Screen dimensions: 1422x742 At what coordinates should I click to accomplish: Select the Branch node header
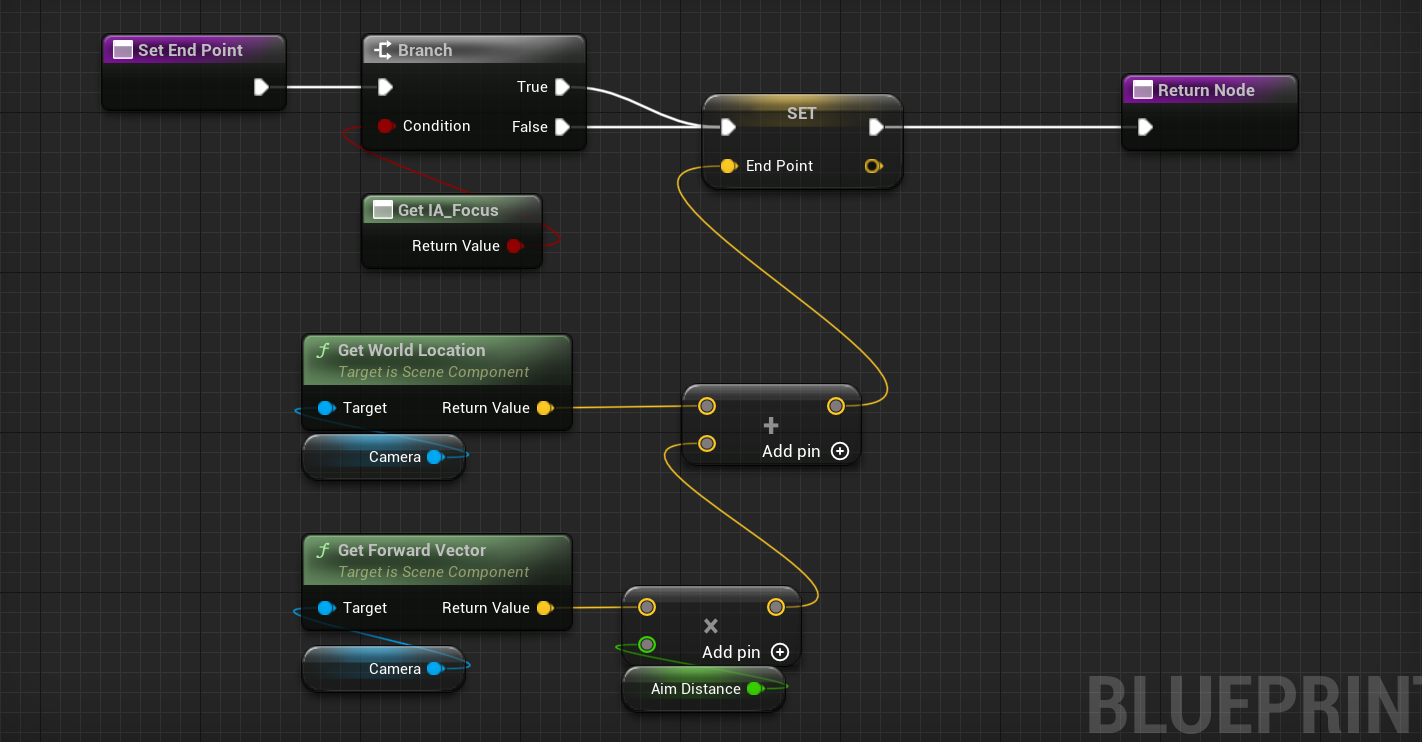pyautogui.click(x=474, y=50)
